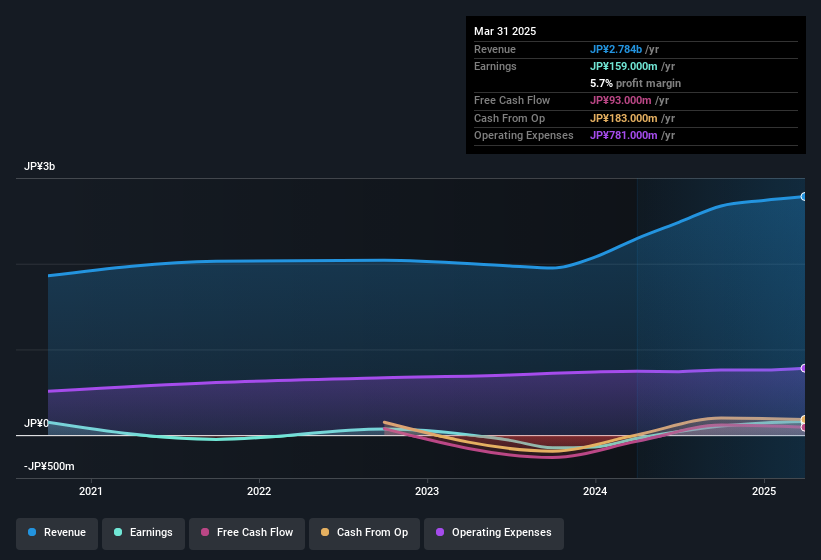Click the Free Cash Flow label in tooltip
Image resolution: width=821 pixels, height=560 pixels.
(x=512, y=100)
